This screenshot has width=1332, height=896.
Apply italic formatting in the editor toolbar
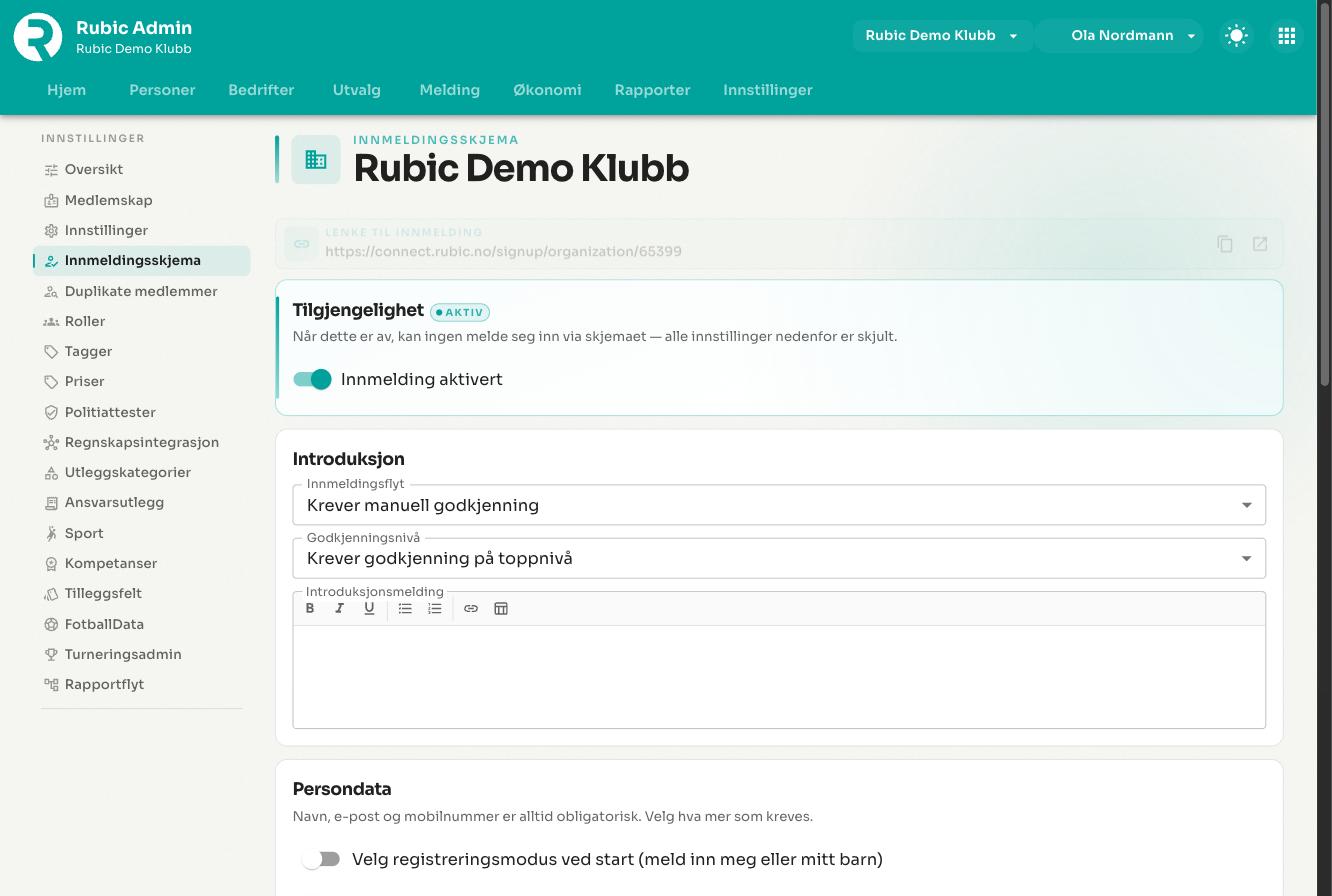[x=340, y=608]
